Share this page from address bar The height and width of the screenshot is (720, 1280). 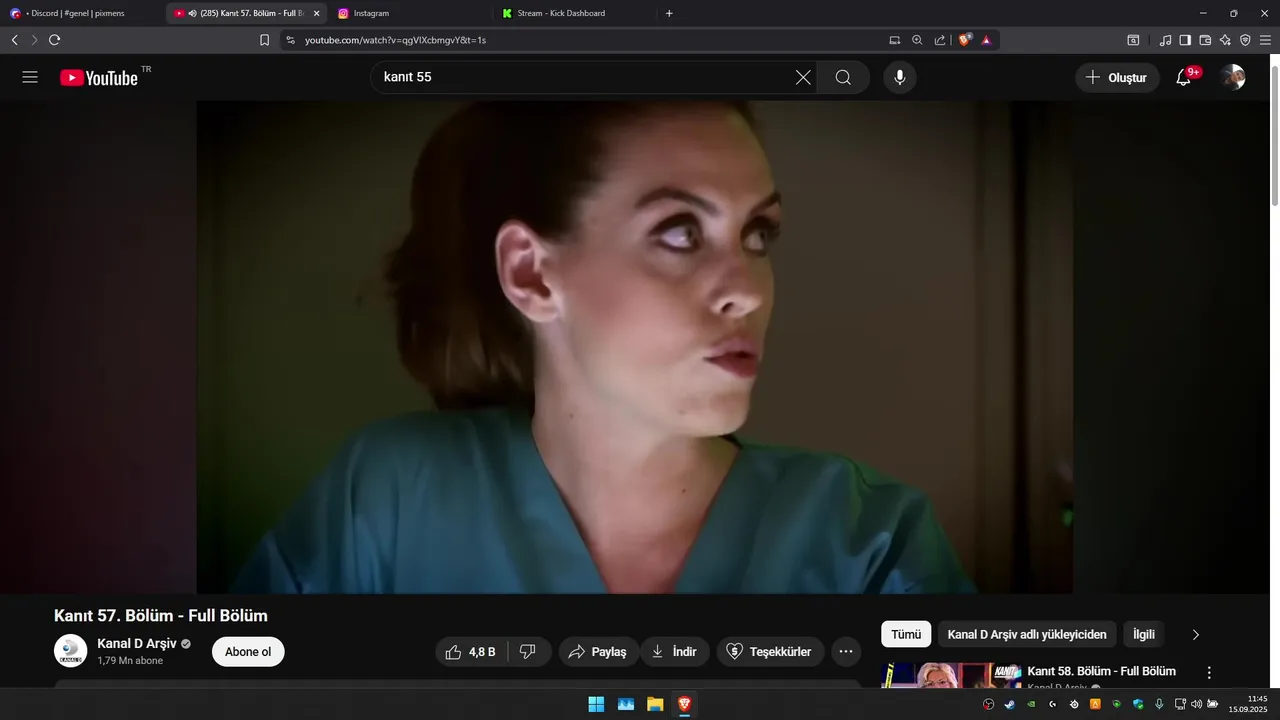tap(940, 40)
